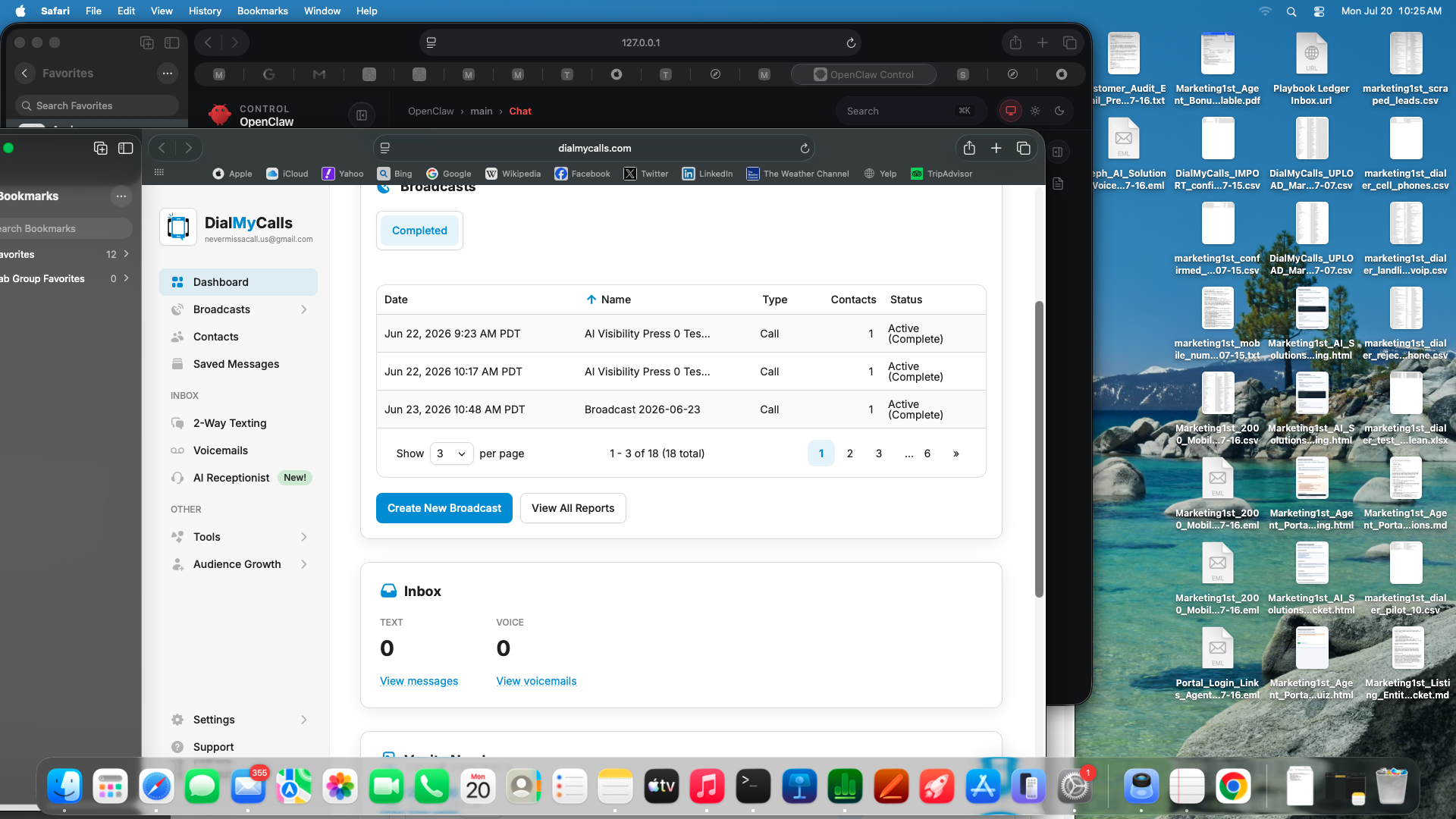Click Create New Broadcast button
This screenshot has height=819, width=1456.
[x=444, y=508]
